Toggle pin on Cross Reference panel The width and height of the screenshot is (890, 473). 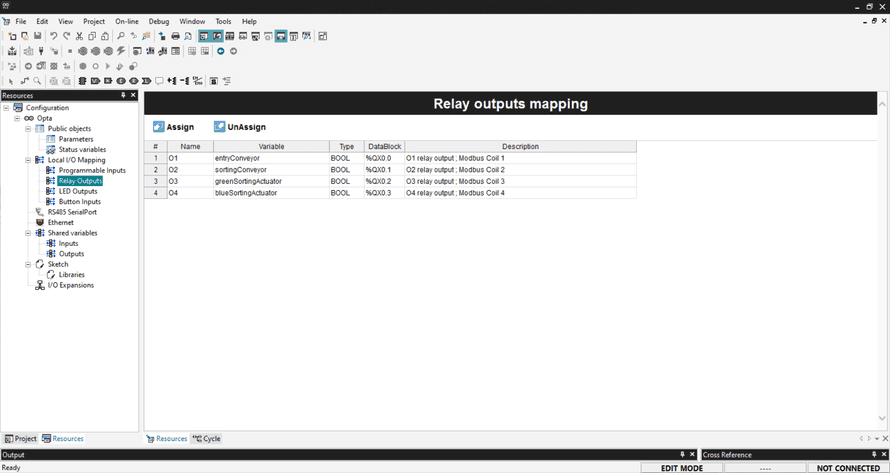[x=873, y=455]
